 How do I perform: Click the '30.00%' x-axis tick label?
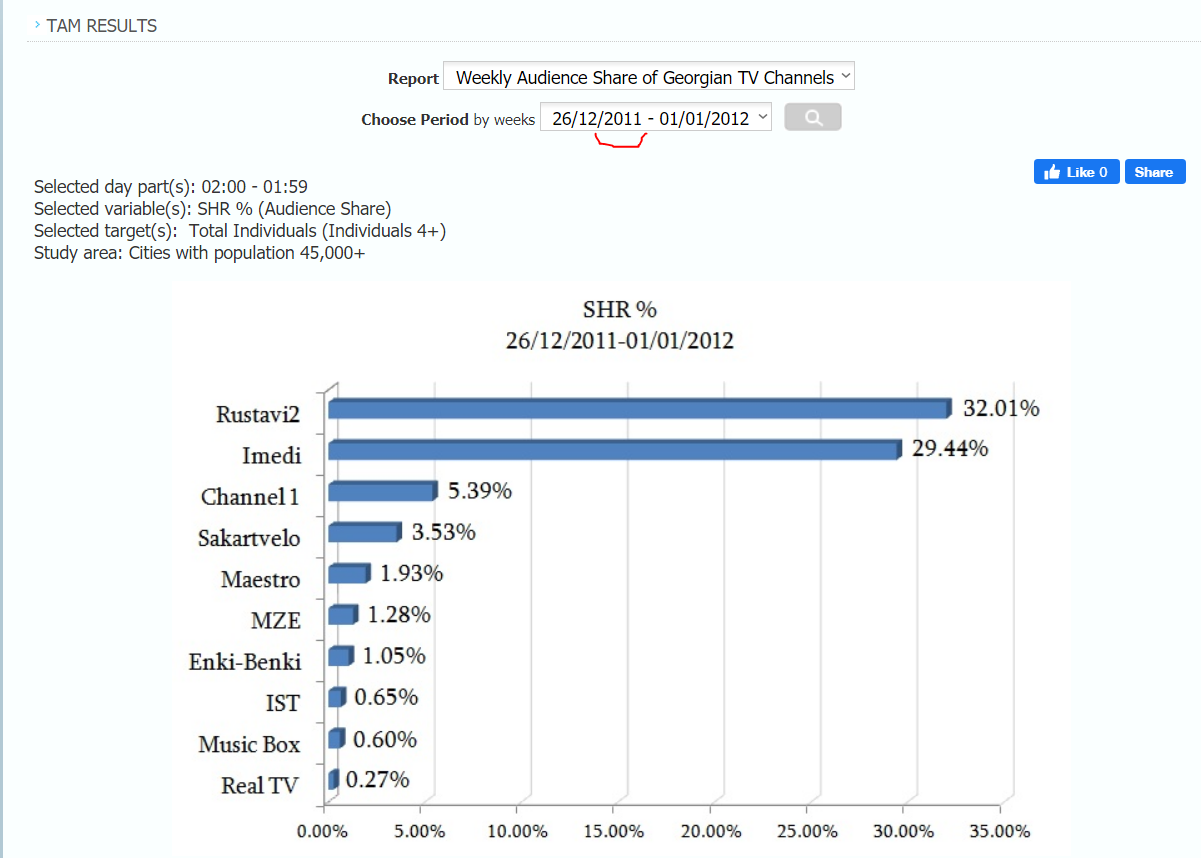[903, 831]
